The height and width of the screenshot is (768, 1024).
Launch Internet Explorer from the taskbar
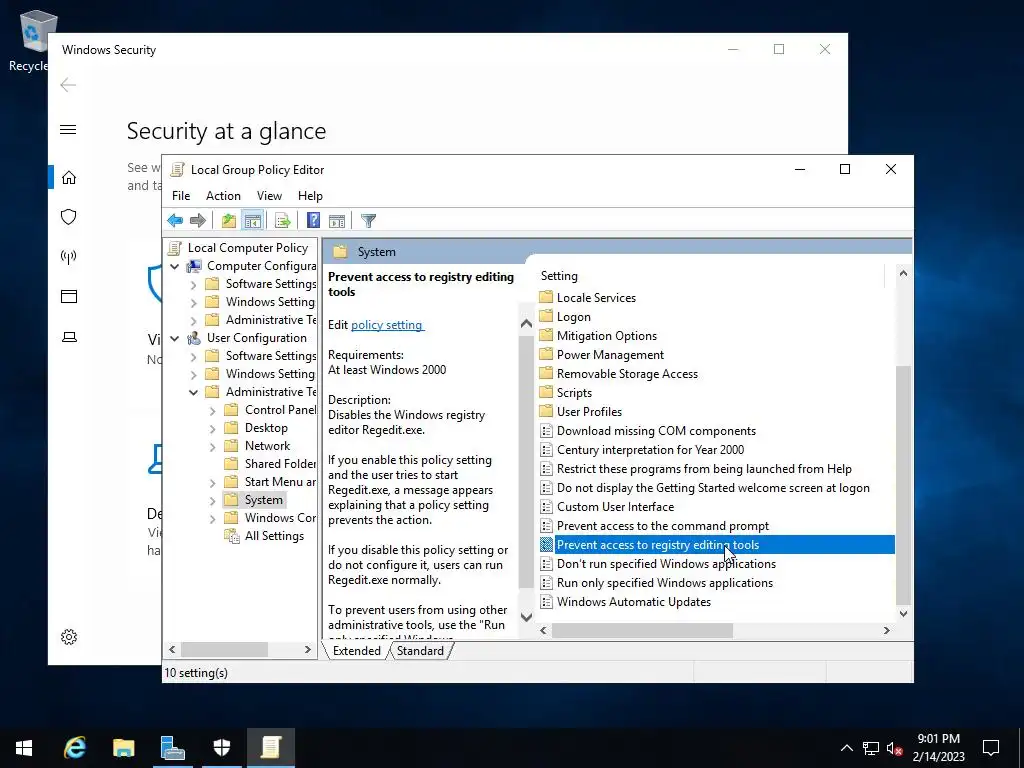(x=74, y=747)
